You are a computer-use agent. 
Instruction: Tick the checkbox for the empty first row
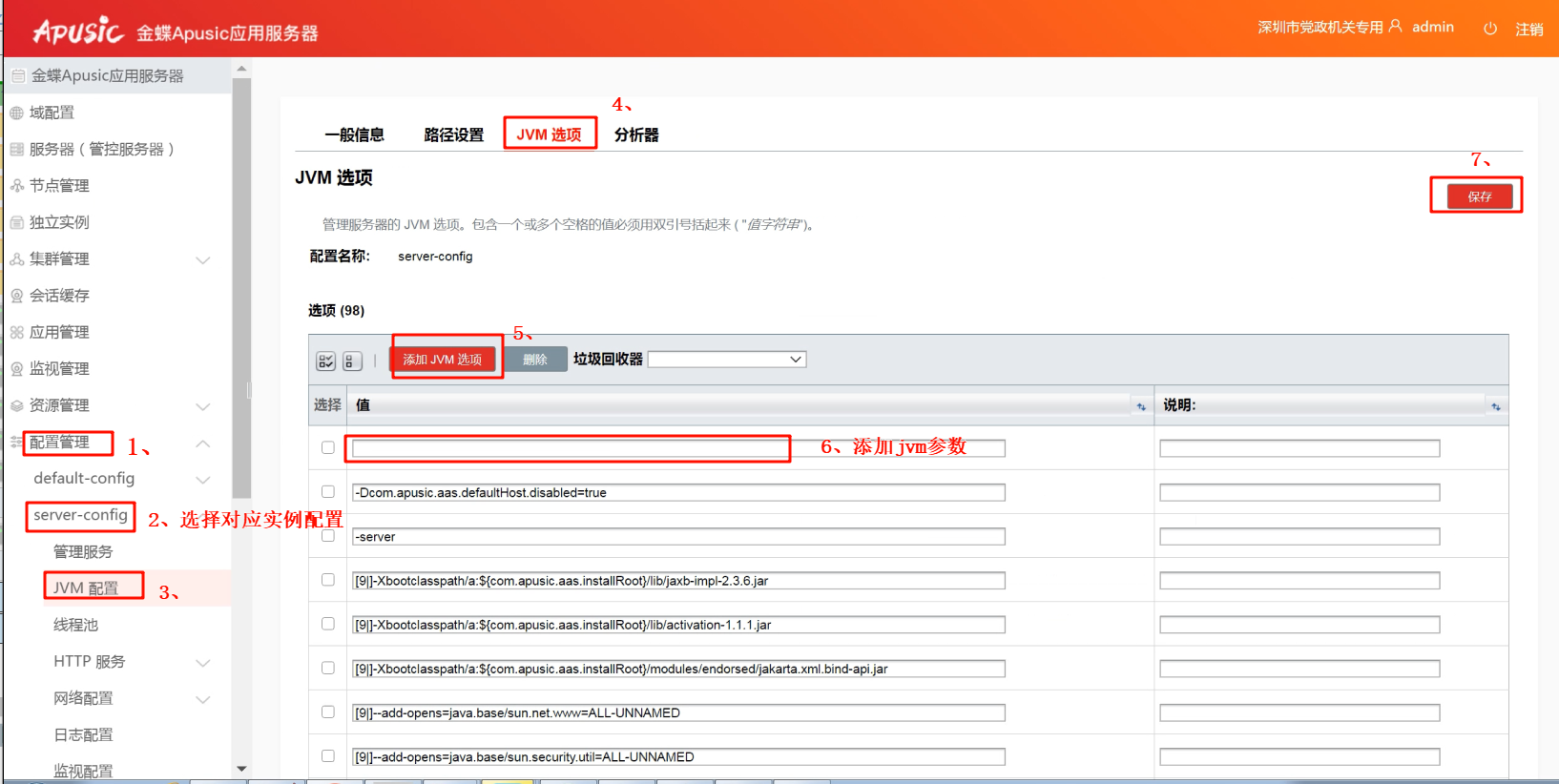328,447
